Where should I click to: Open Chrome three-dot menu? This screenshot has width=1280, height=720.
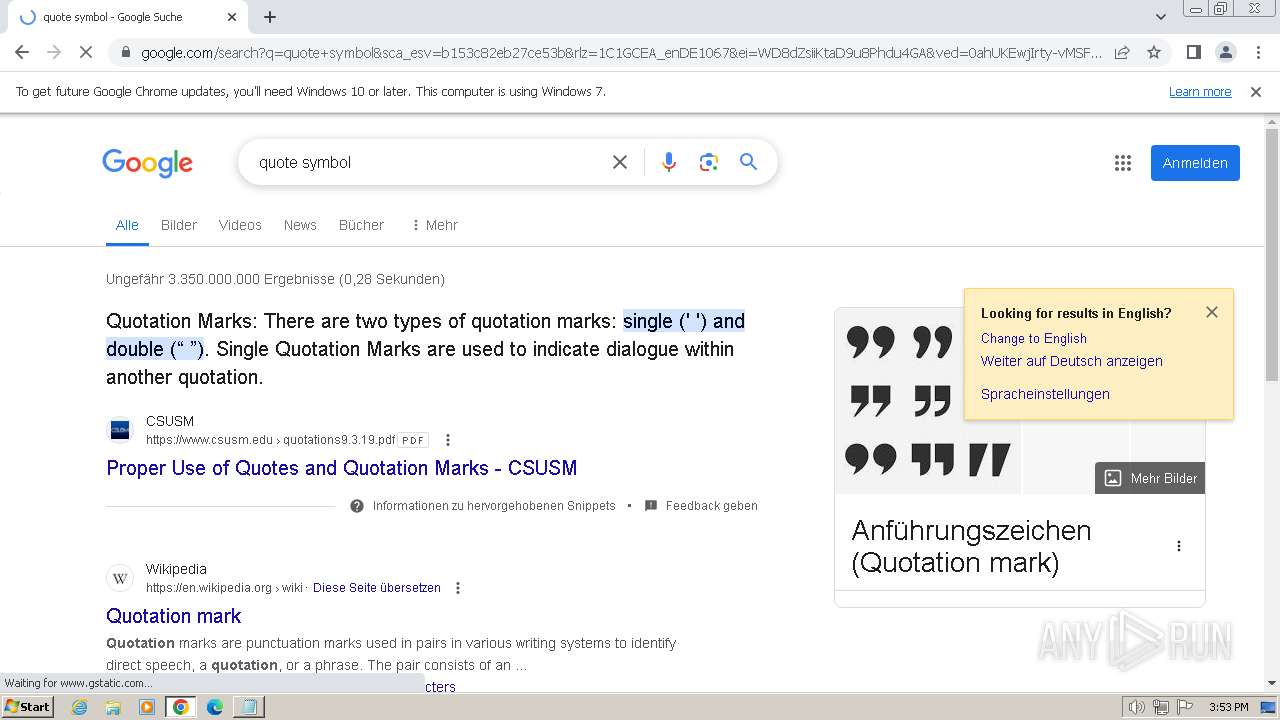[1258, 52]
